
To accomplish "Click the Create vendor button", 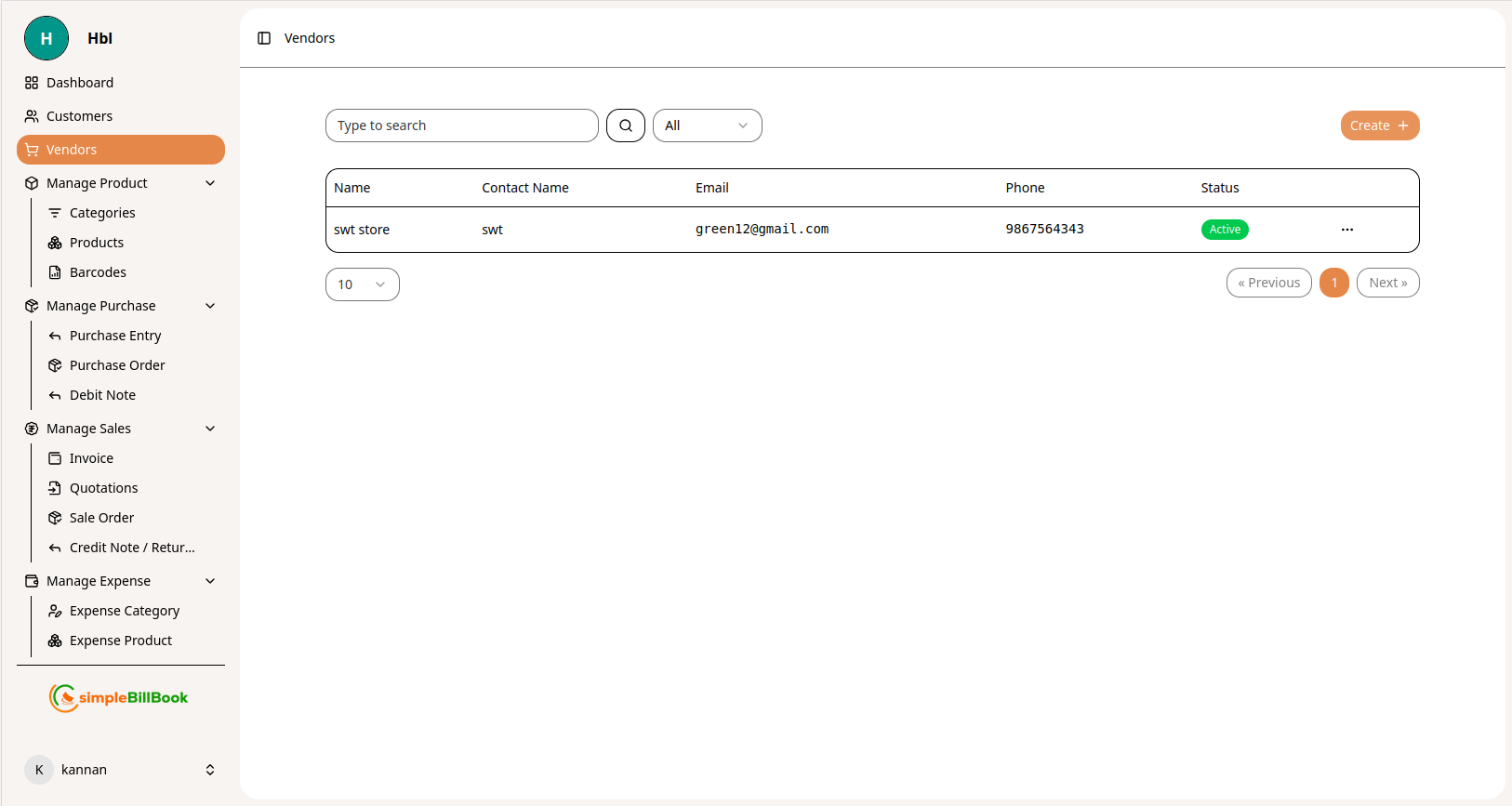I will [x=1379, y=126].
